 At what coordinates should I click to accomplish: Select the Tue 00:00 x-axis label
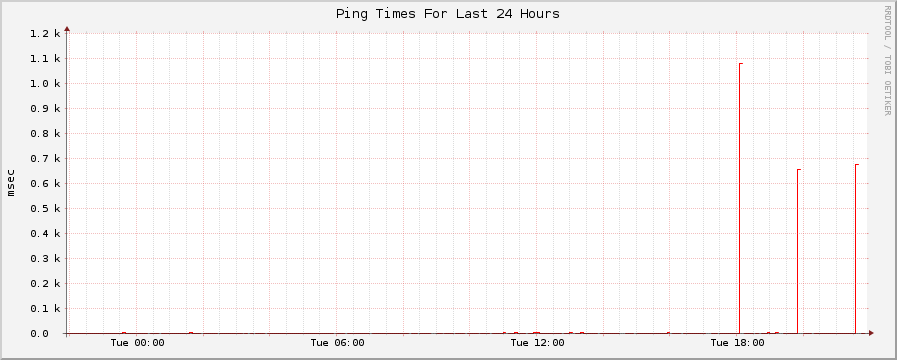pos(137,343)
